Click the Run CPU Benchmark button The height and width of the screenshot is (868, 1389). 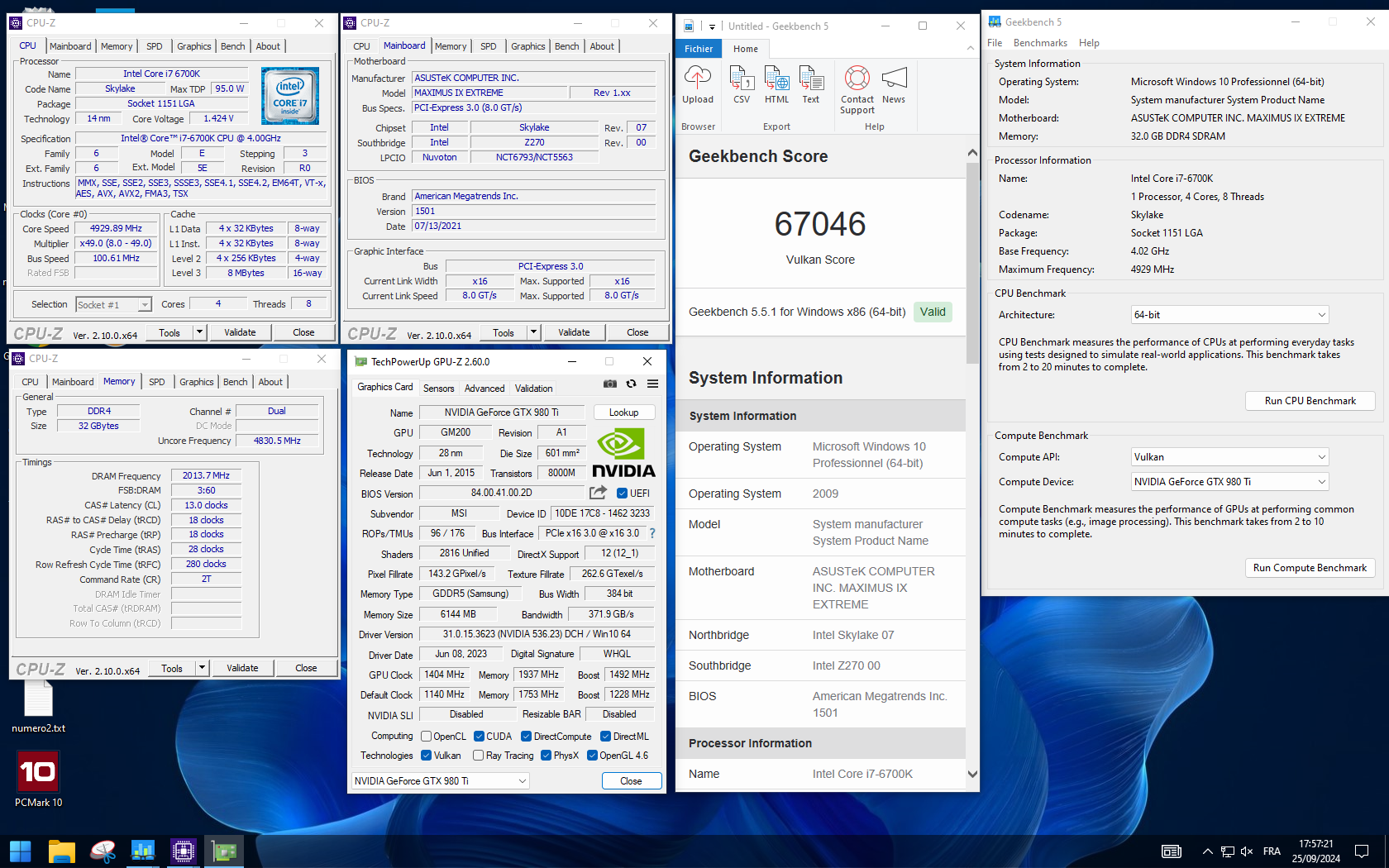click(x=1310, y=401)
